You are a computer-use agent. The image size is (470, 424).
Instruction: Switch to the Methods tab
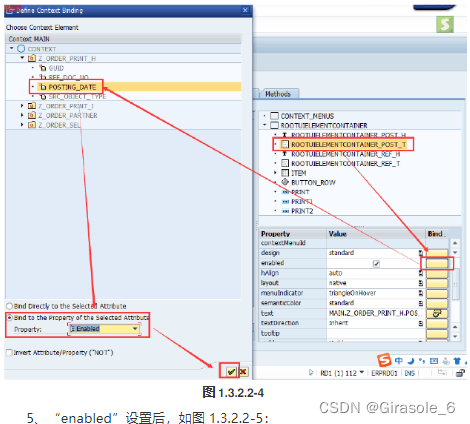pyautogui.click(x=278, y=94)
